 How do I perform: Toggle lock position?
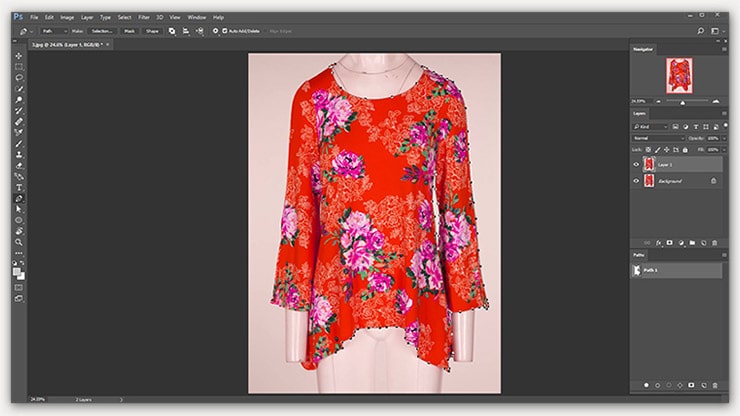(666, 150)
